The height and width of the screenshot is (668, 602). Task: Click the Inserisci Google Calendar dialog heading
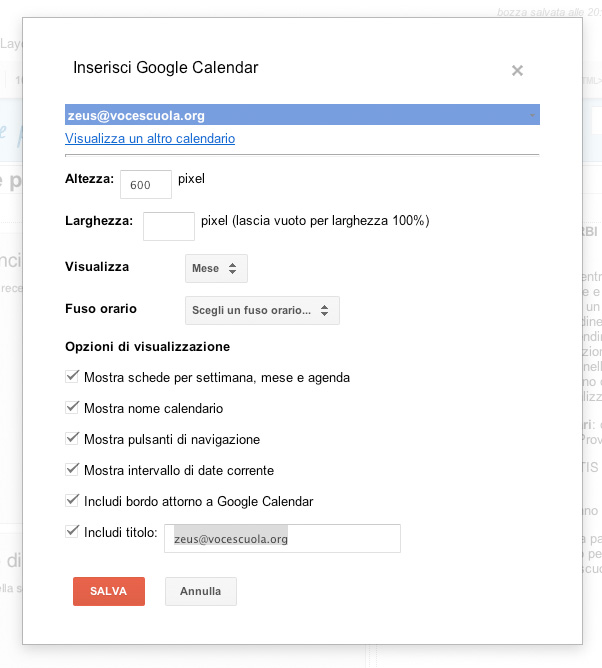click(166, 68)
